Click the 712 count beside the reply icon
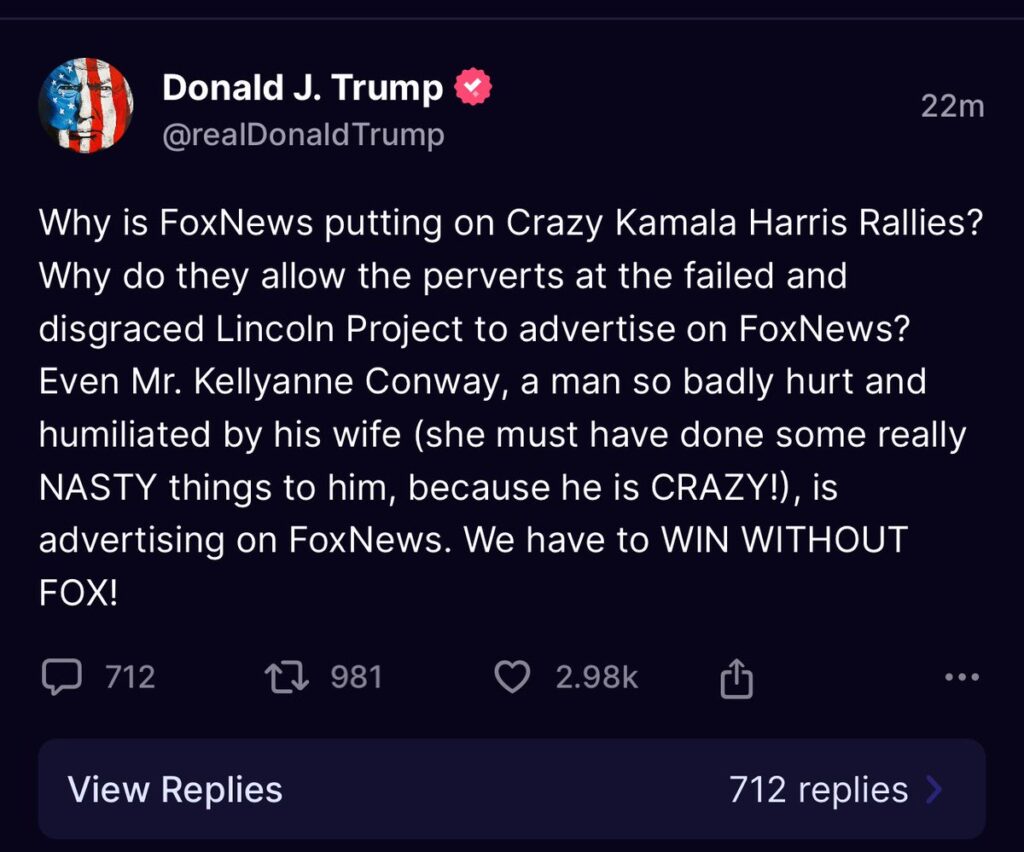Image resolution: width=1024 pixels, height=852 pixels. coord(131,677)
